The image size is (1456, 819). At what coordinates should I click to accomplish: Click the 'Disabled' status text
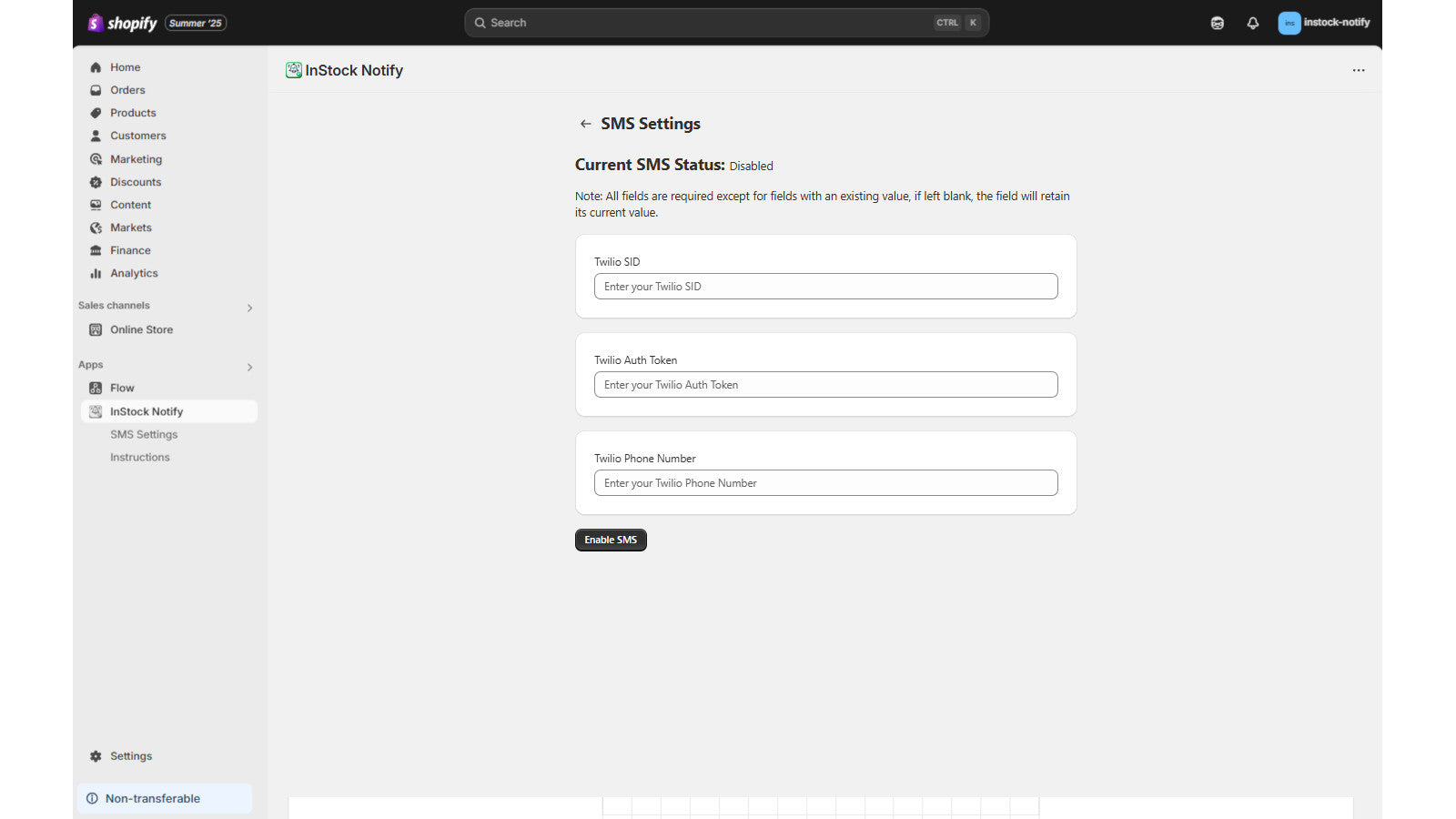click(x=752, y=166)
